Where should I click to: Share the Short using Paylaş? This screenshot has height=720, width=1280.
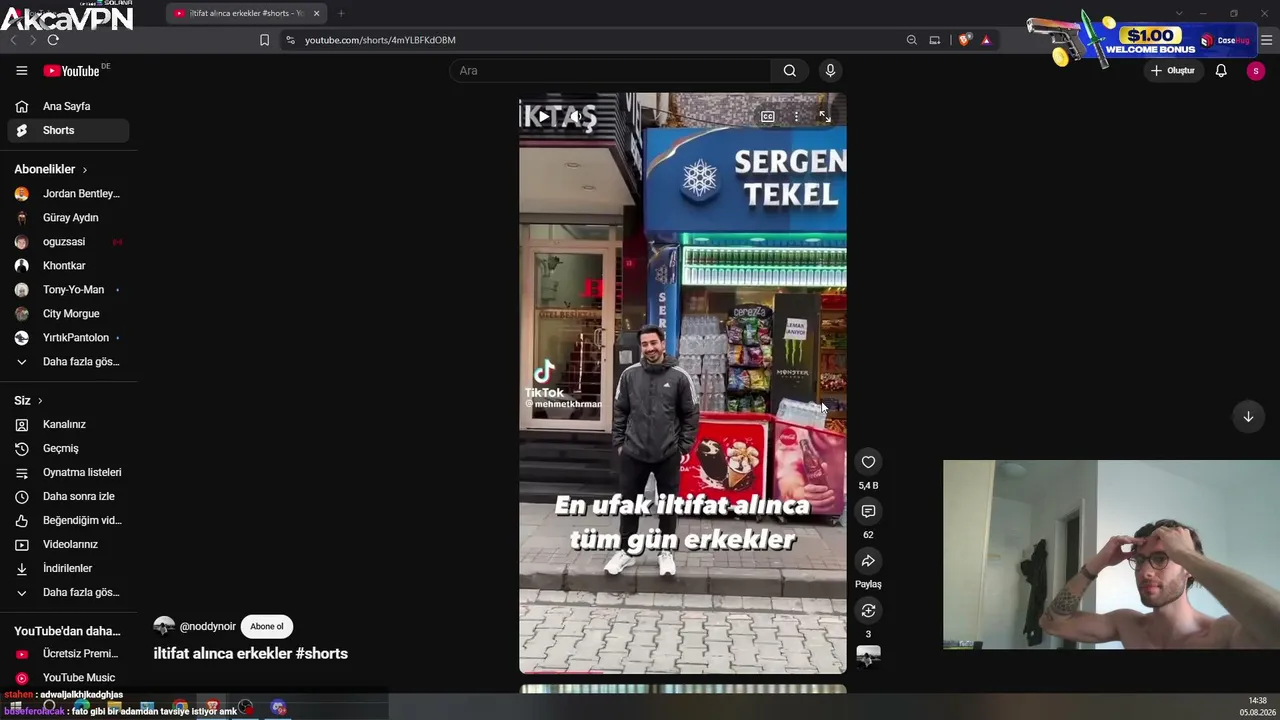click(868, 561)
